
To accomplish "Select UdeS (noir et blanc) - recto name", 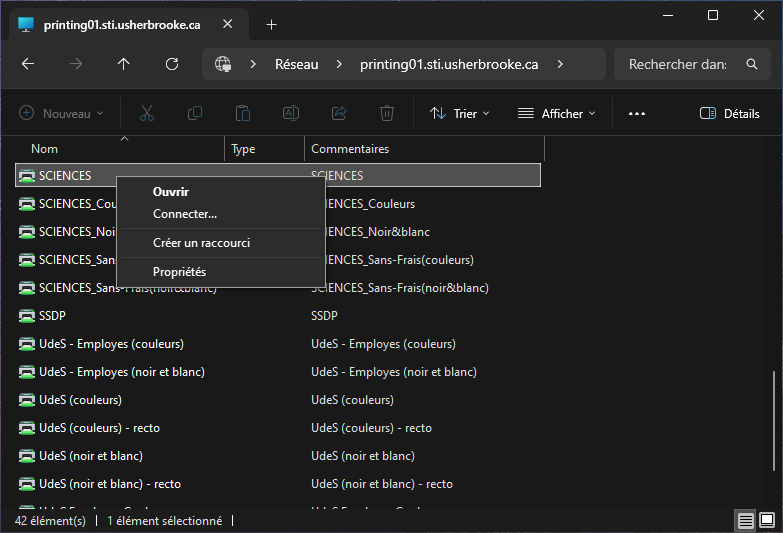I will coord(110,484).
